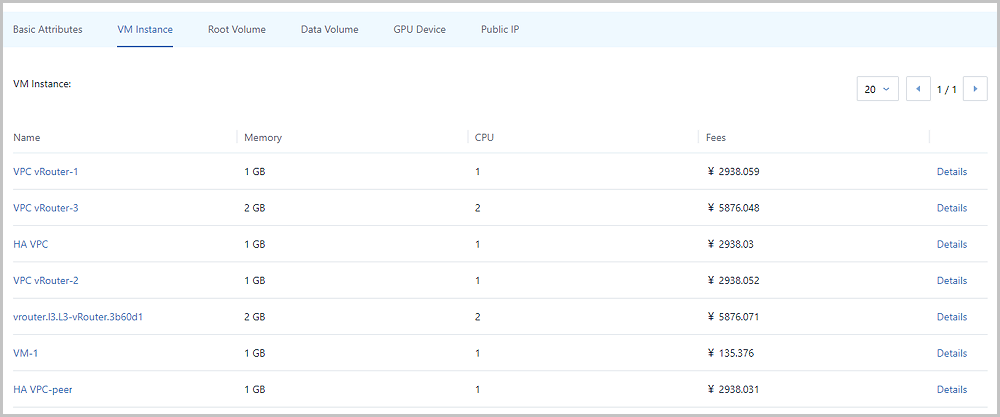Open the GPU Device tab
1000x417 pixels.
(x=420, y=29)
